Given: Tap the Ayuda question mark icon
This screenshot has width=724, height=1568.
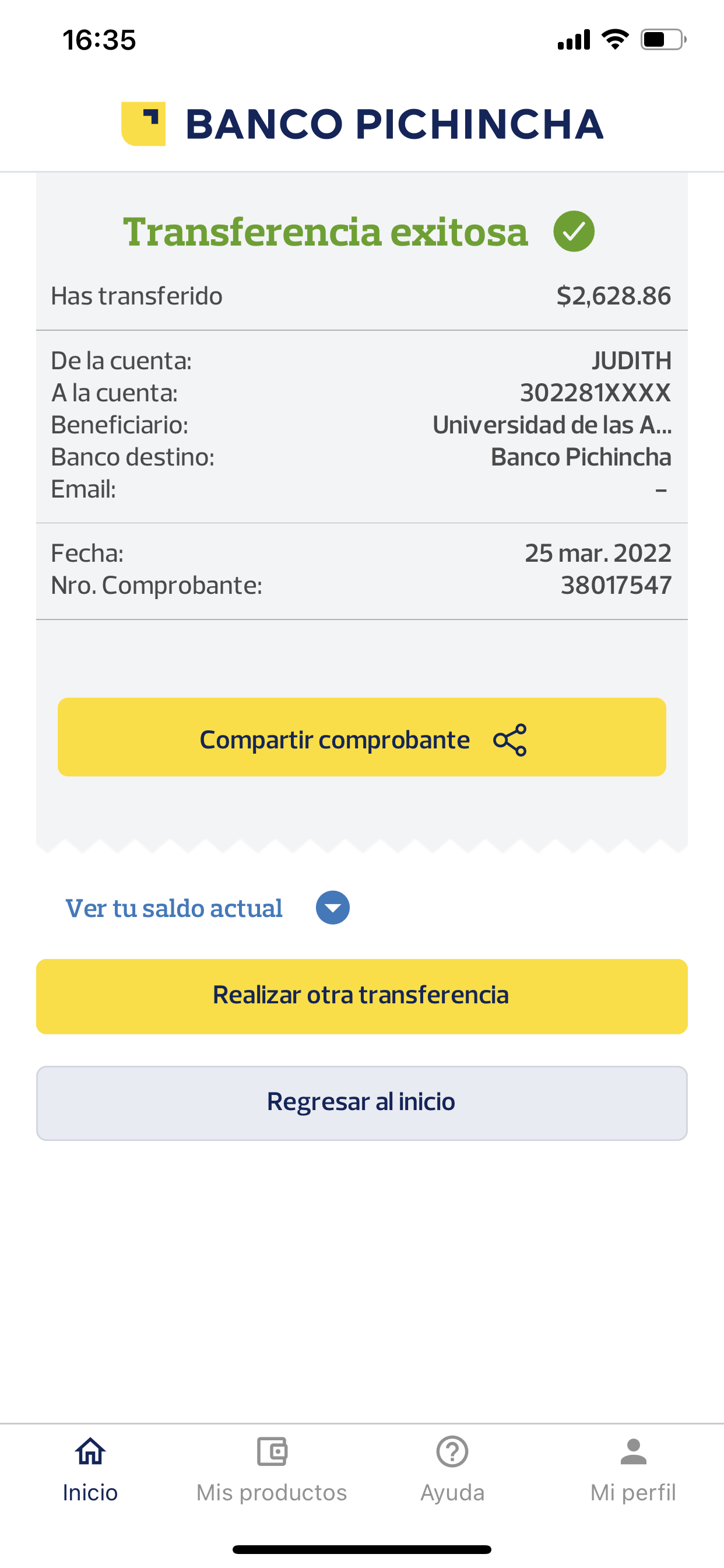Looking at the screenshot, I should coord(452,1452).
